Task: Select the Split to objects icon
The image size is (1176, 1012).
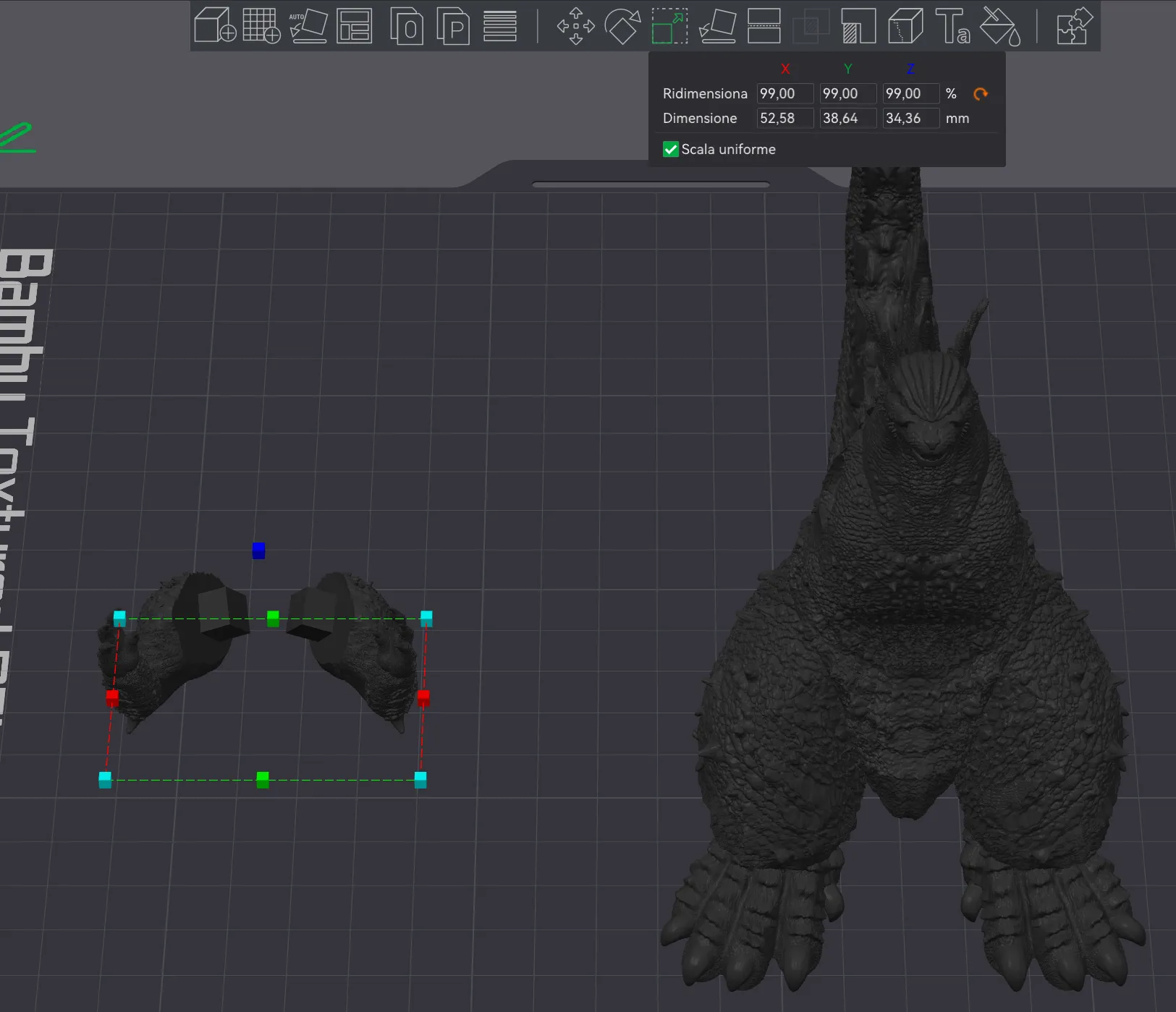Action: pyautogui.click(x=407, y=26)
